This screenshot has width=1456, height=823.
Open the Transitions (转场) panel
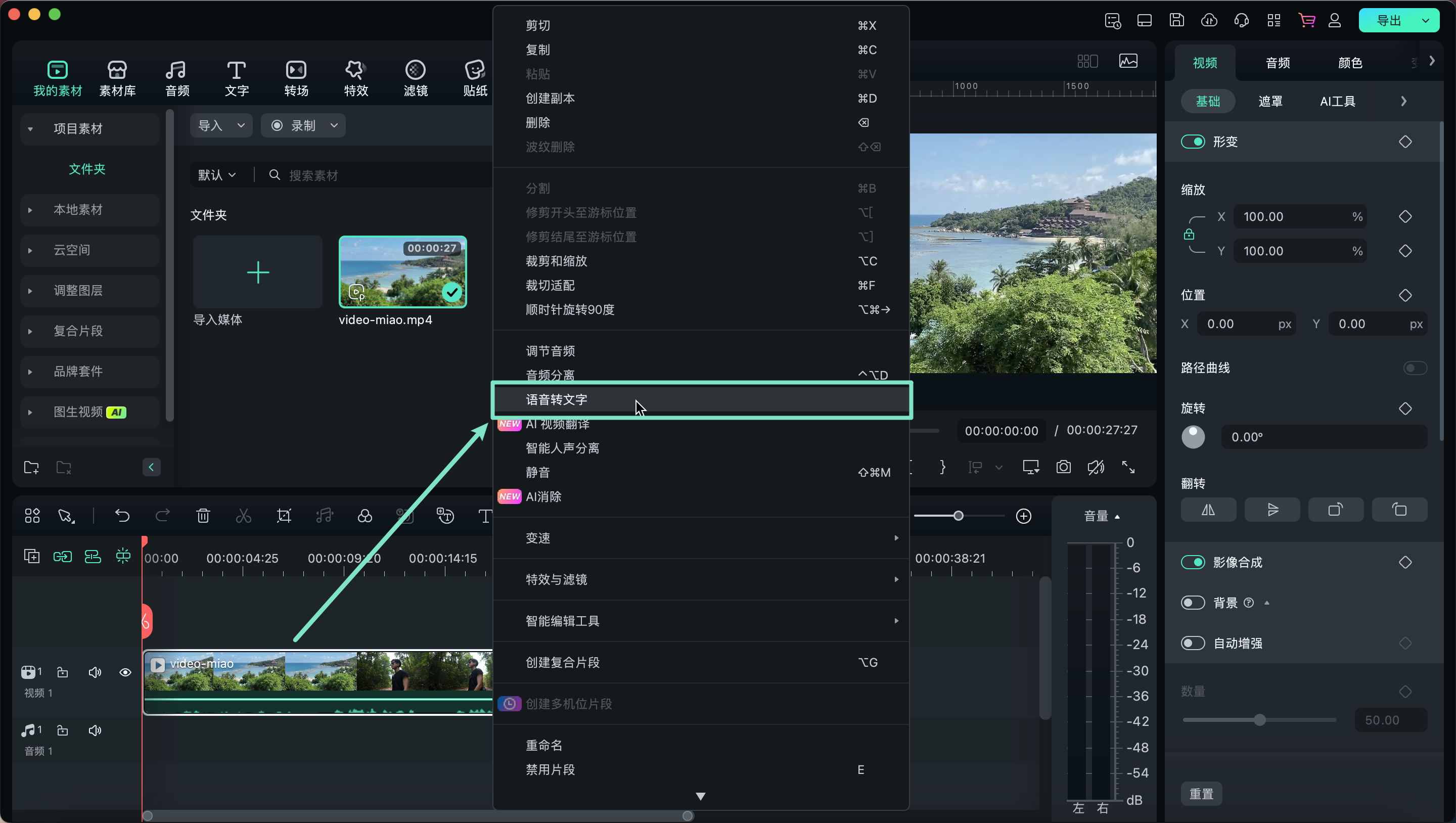296,78
